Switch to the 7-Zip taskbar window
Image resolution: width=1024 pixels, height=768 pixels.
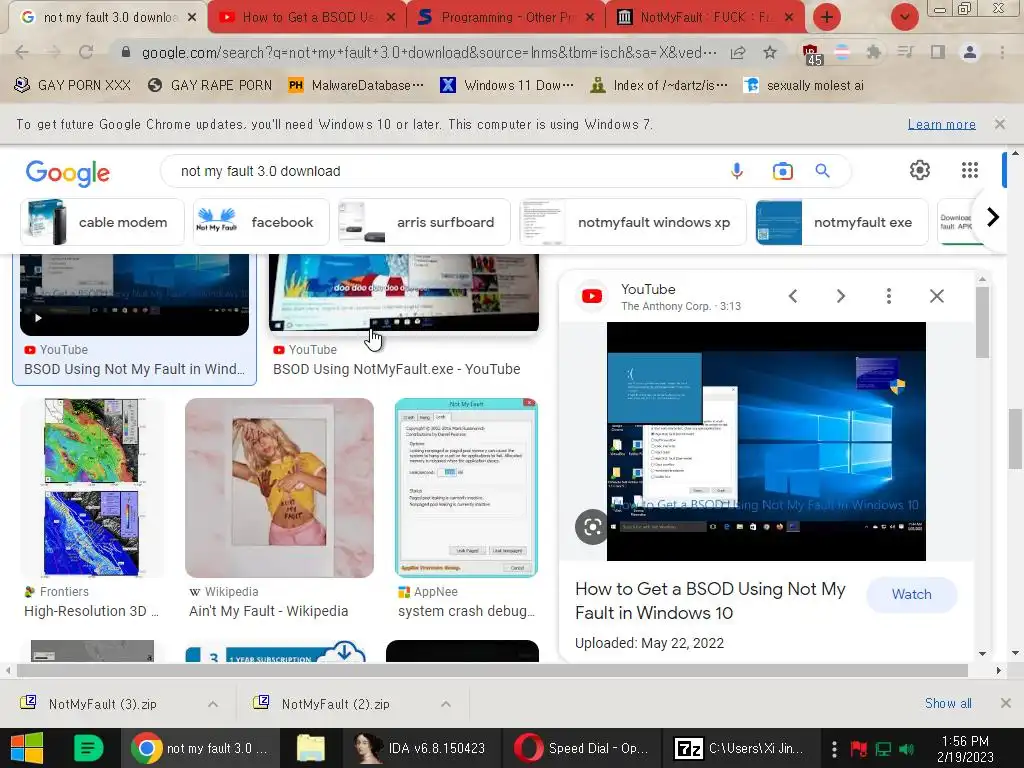[x=741, y=748]
